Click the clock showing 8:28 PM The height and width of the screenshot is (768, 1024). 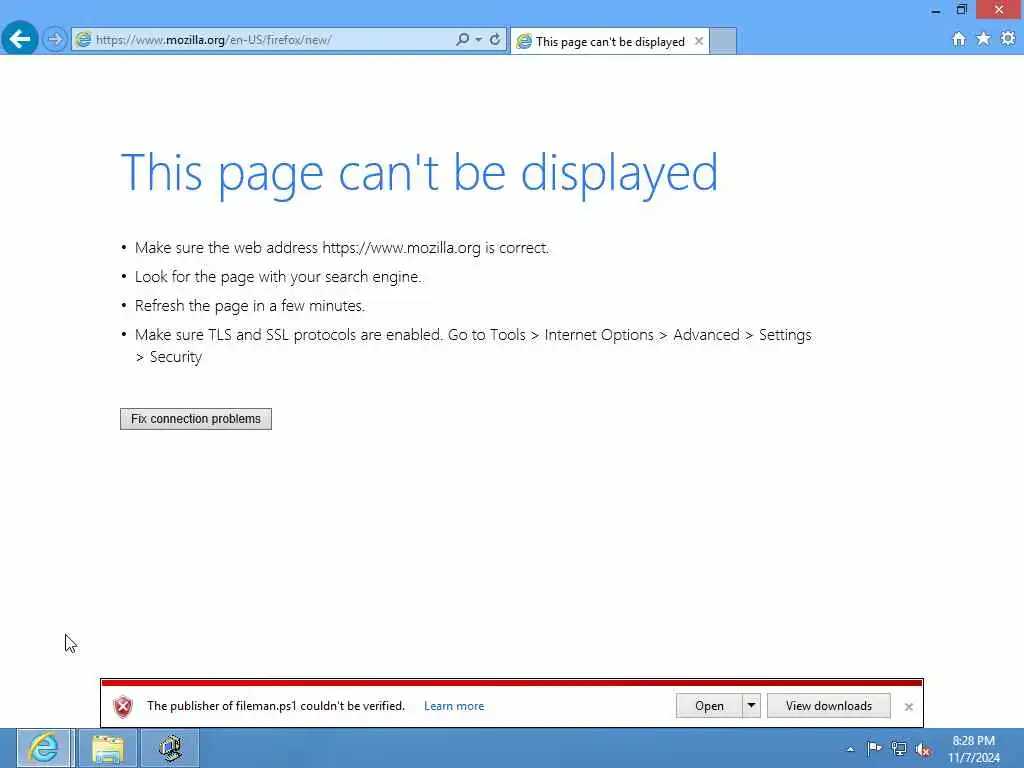(973, 749)
